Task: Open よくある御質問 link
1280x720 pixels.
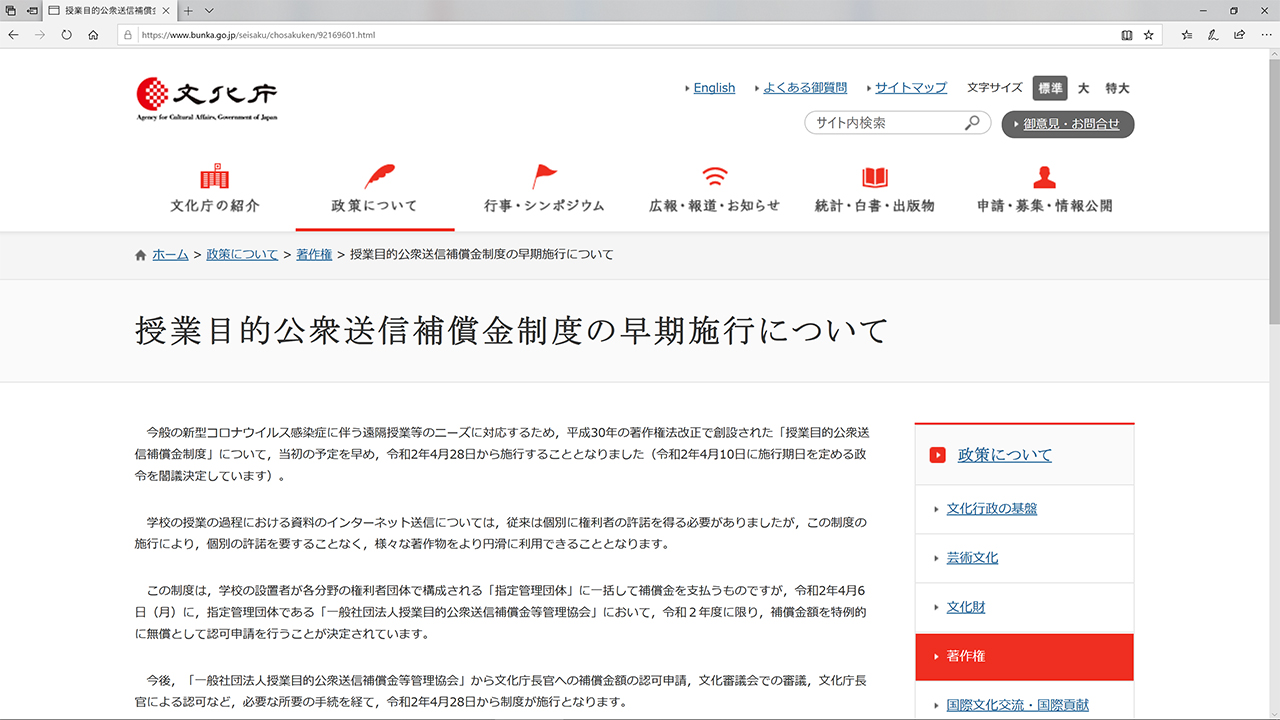Action: pos(804,88)
